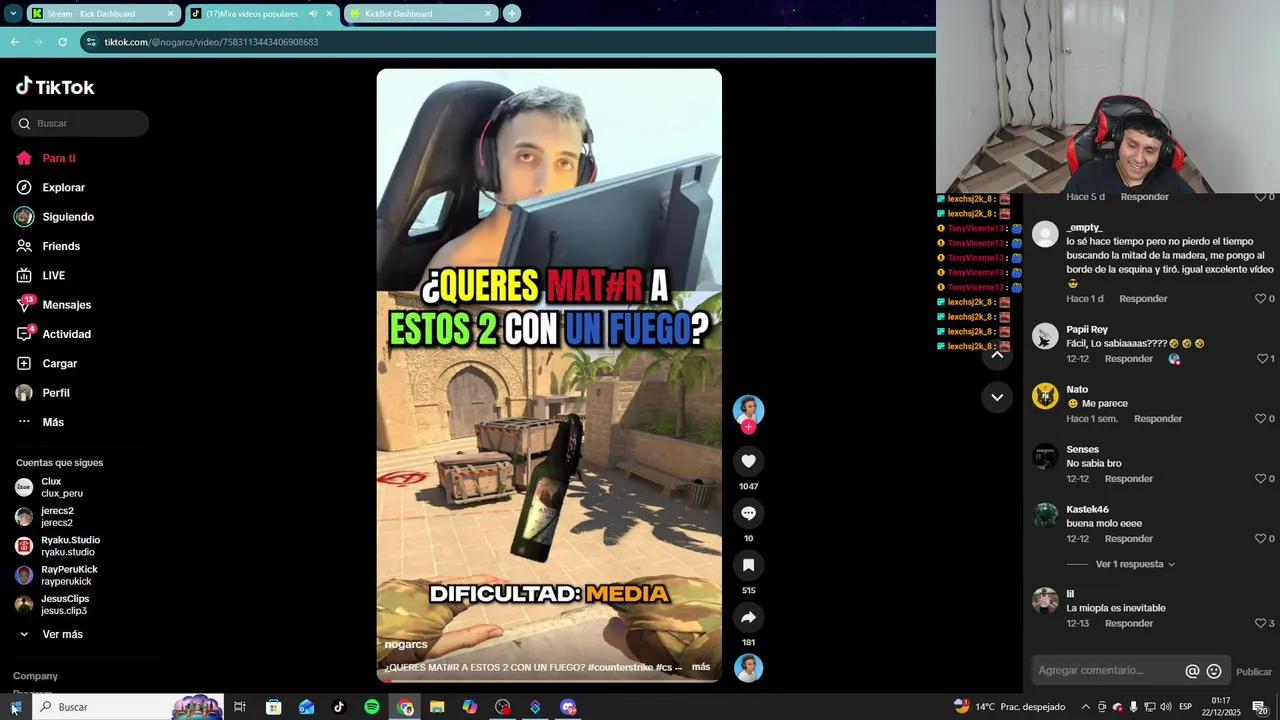The image size is (1280, 720).
Task: Open Spotify from the taskbar
Action: coord(372,707)
